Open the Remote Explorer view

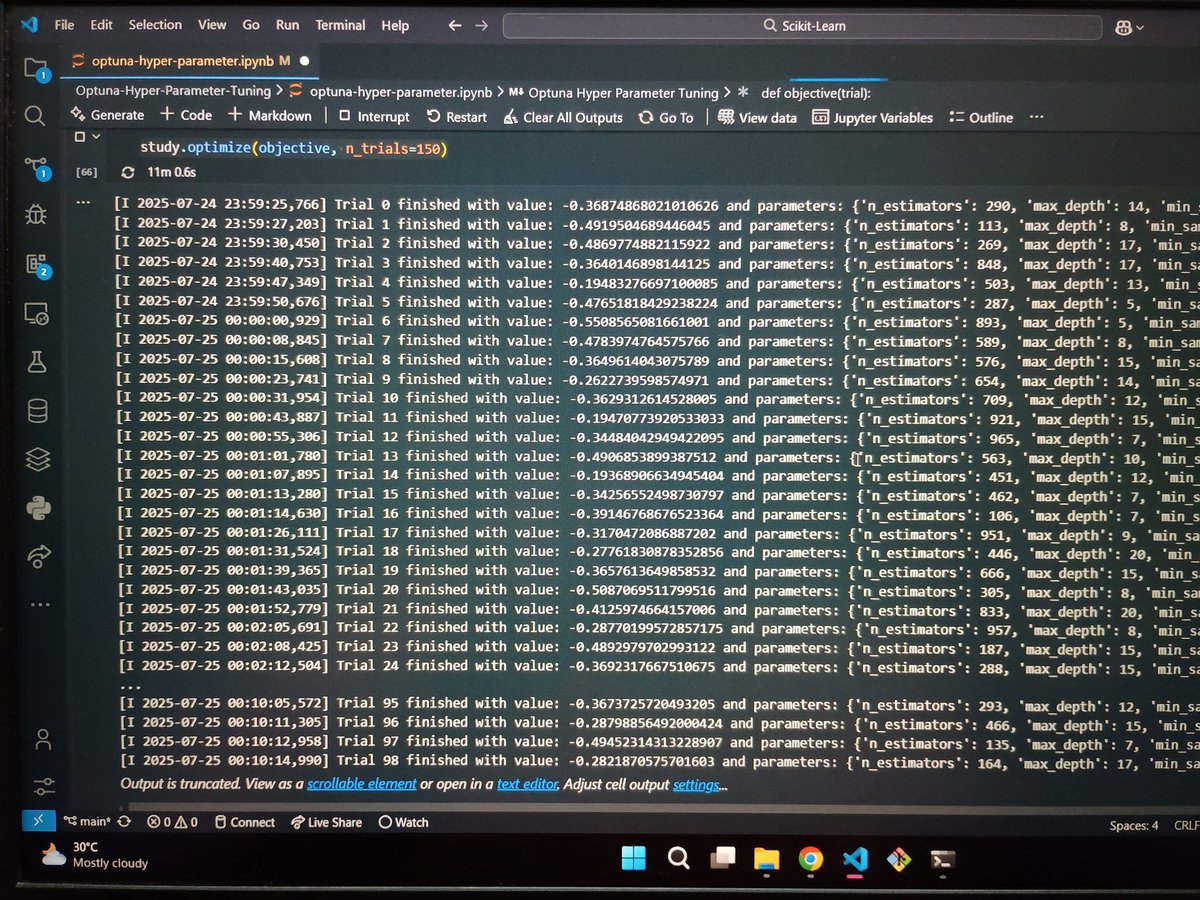pos(37,313)
